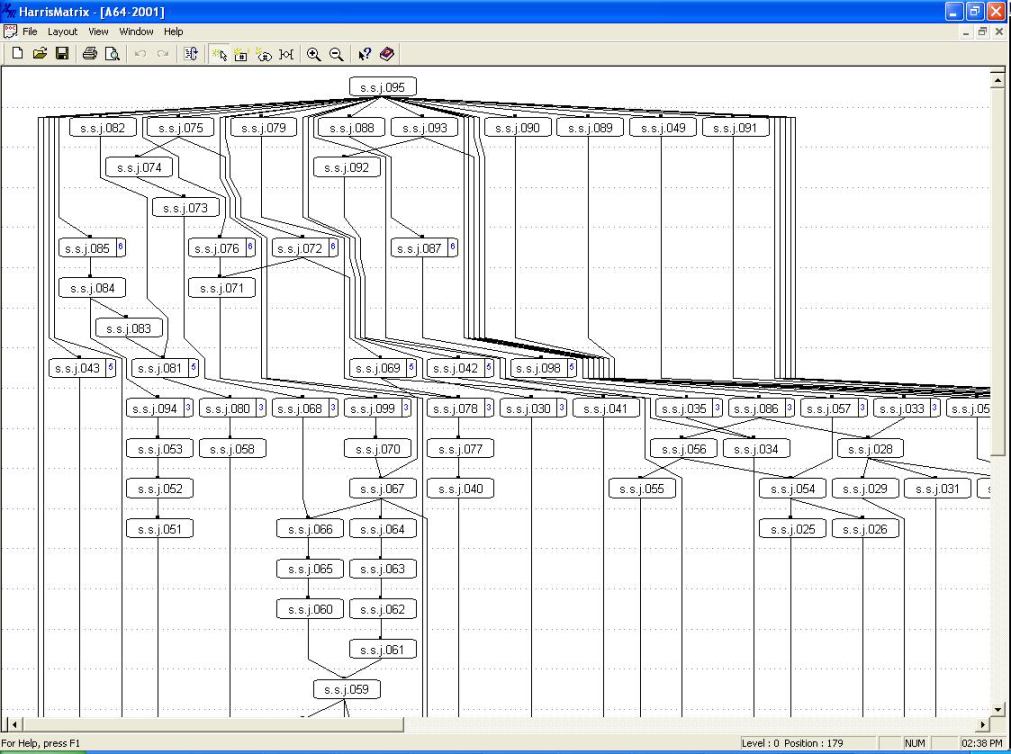Click the small marker beside s.s.j.085
Viewport: 1011px width, 754px height.
point(121,248)
